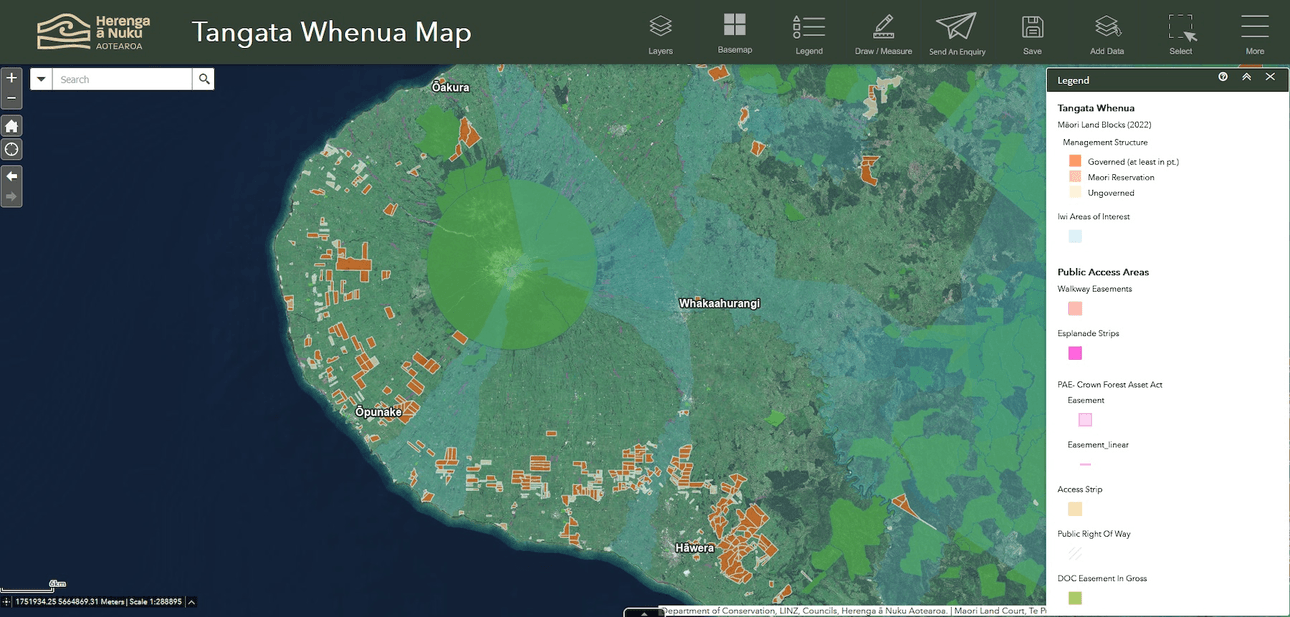Return map to home extent

(11, 126)
